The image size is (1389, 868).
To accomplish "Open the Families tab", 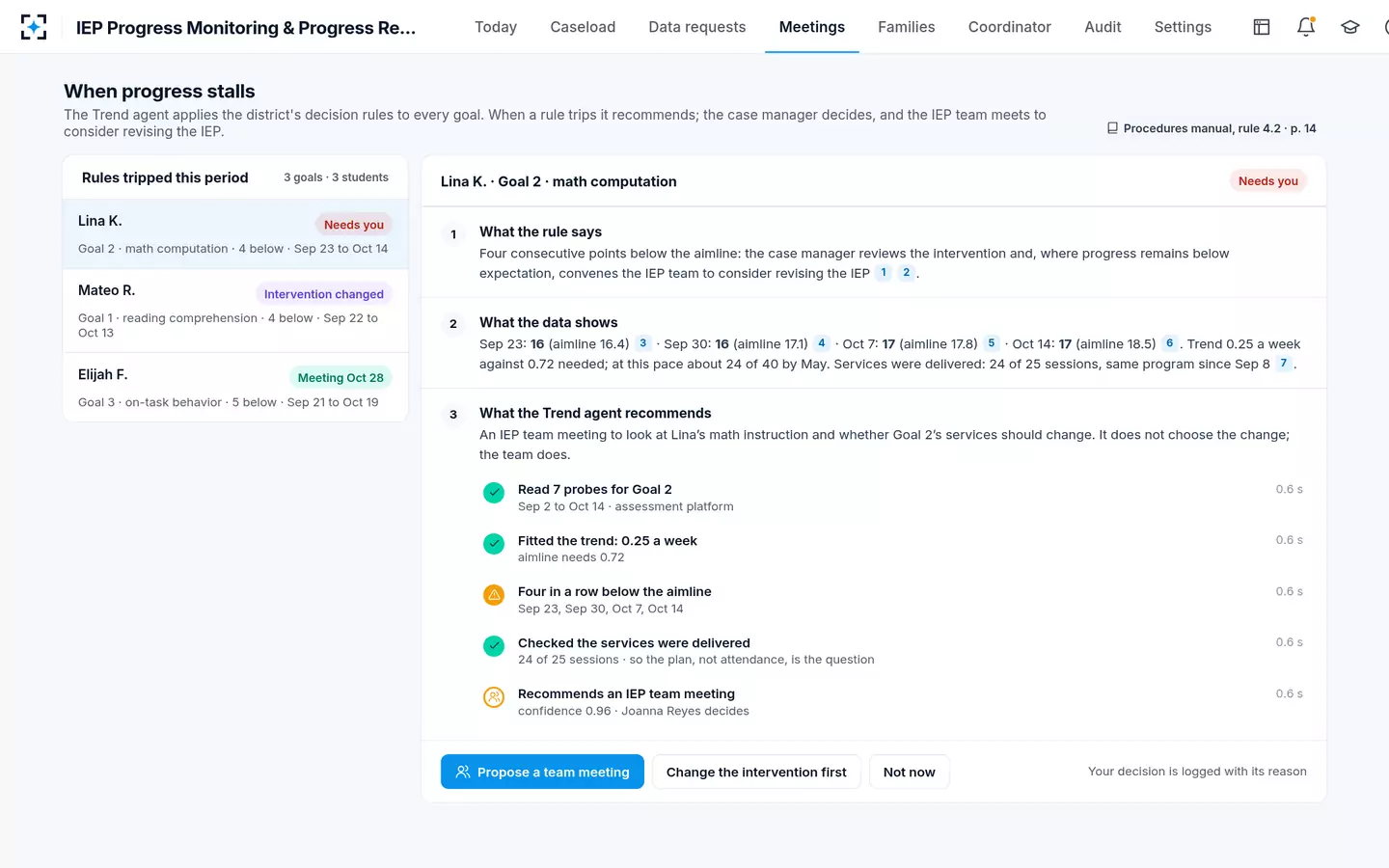I will [907, 27].
